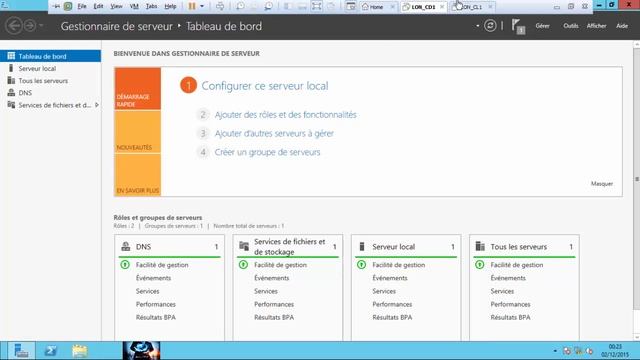Open the Afficher menu
Image resolution: width=640 pixels, height=360 pixels.
pos(596,26)
